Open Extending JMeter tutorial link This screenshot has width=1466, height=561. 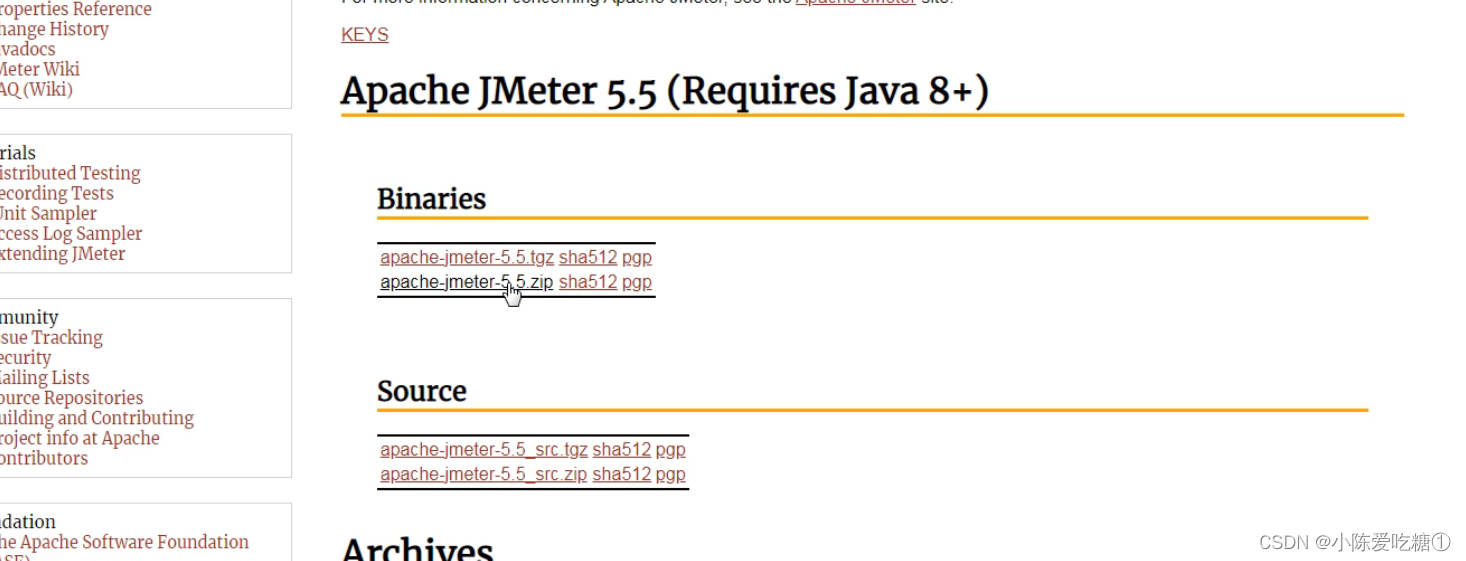click(63, 253)
